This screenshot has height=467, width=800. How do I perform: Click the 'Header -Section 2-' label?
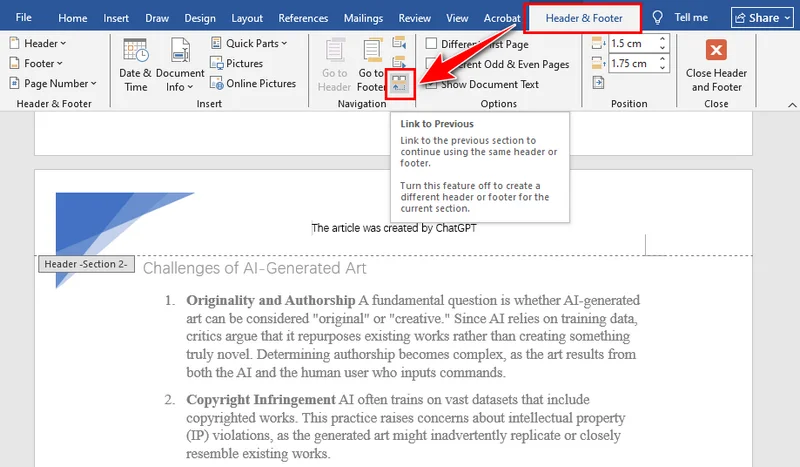tap(86, 264)
